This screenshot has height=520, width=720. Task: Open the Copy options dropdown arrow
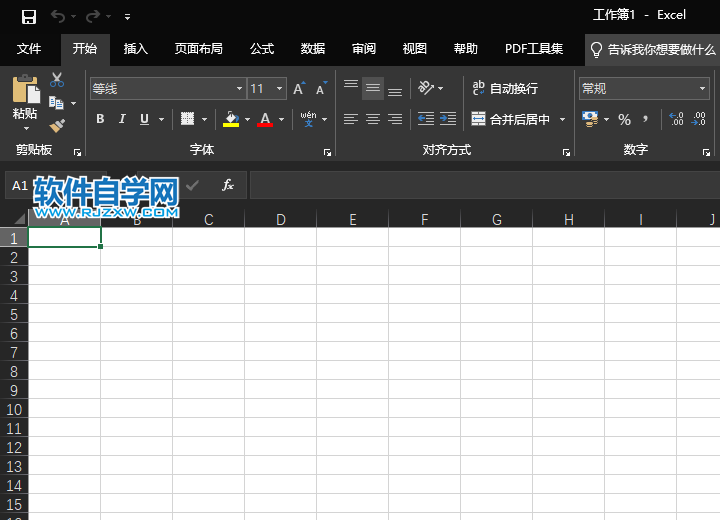pyautogui.click(x=73, y=103)
